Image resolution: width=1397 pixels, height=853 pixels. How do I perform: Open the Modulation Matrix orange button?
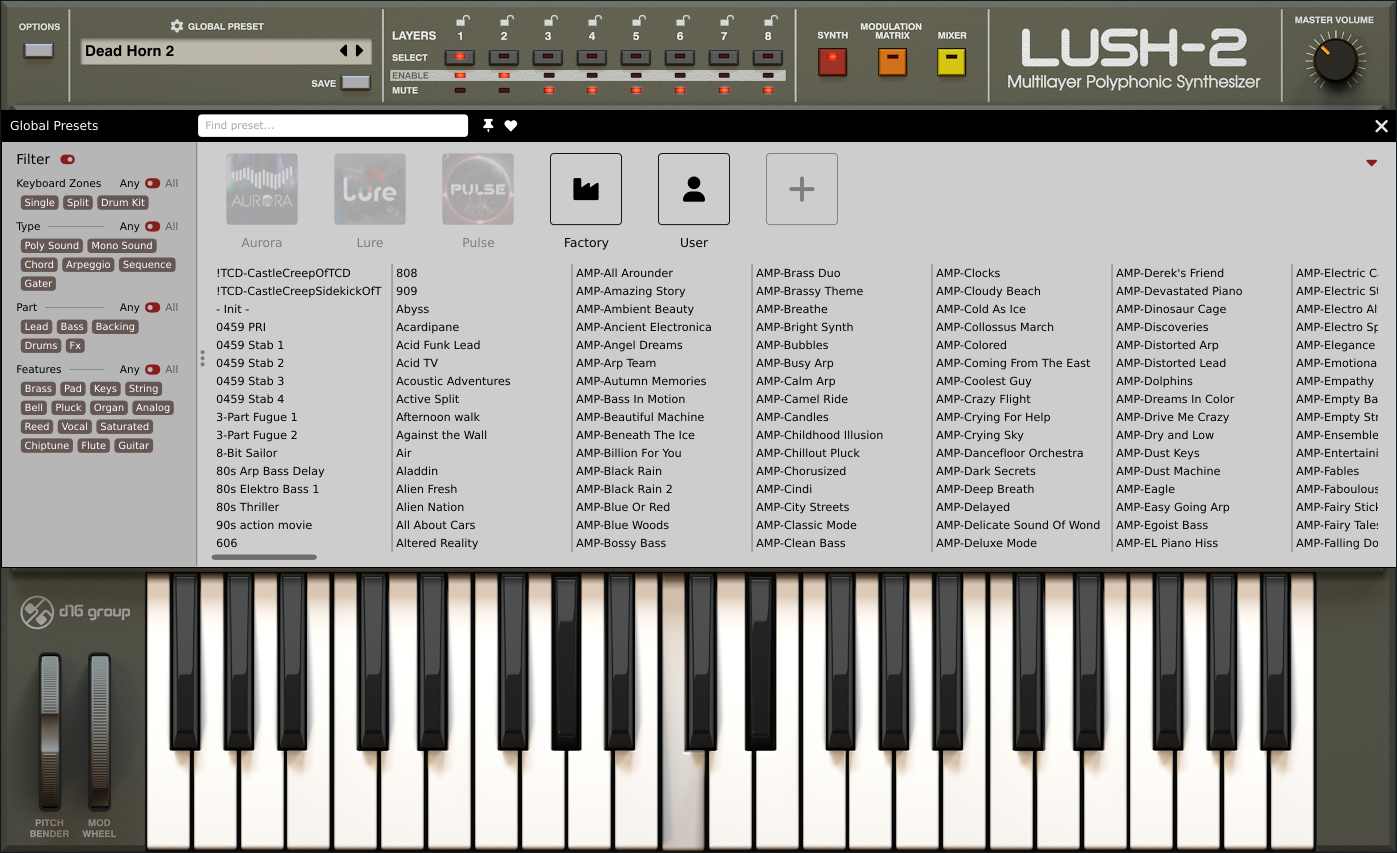tap(892, 62)
